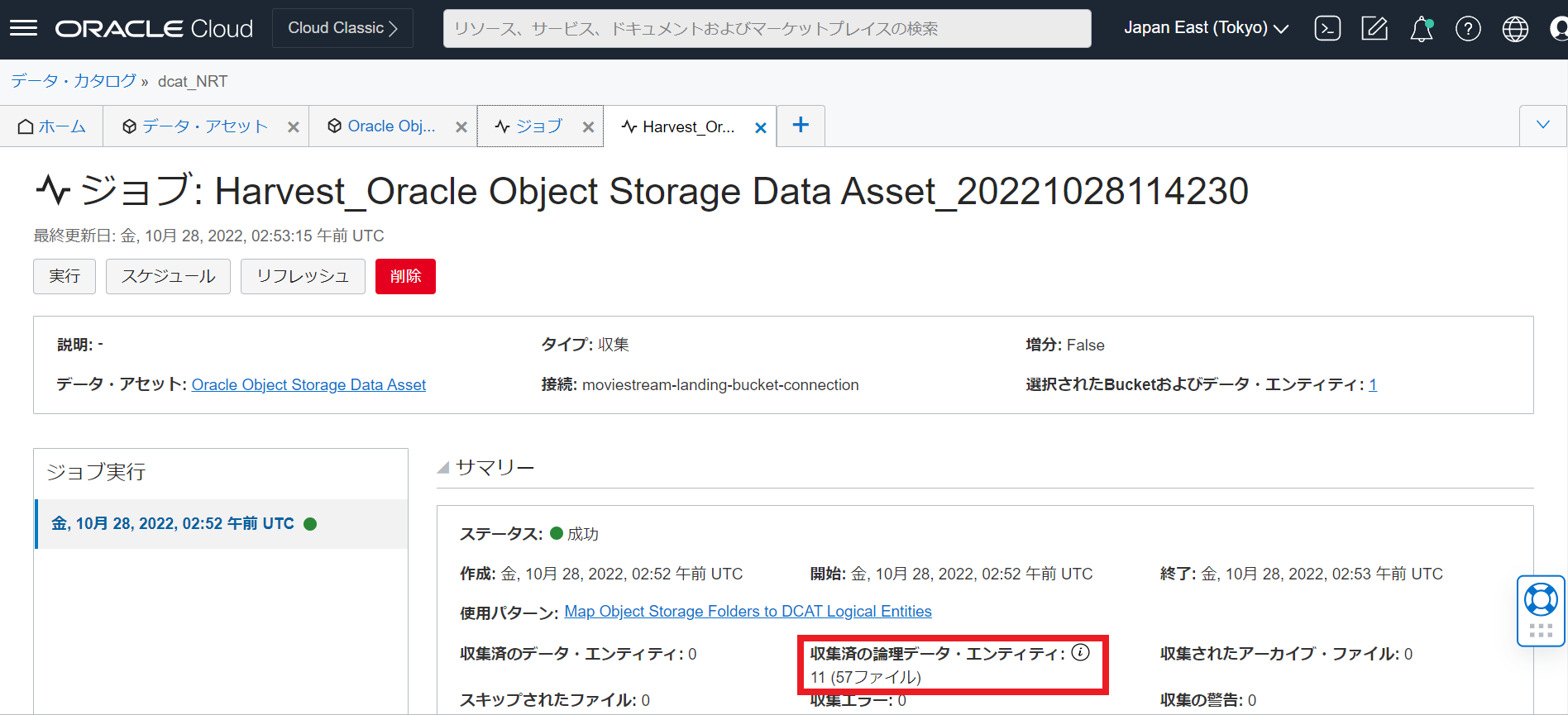Select the 10月 28, 2022 job run
Image resolution: width=1568 pixels, height=715 pixels.
[173, 523]
